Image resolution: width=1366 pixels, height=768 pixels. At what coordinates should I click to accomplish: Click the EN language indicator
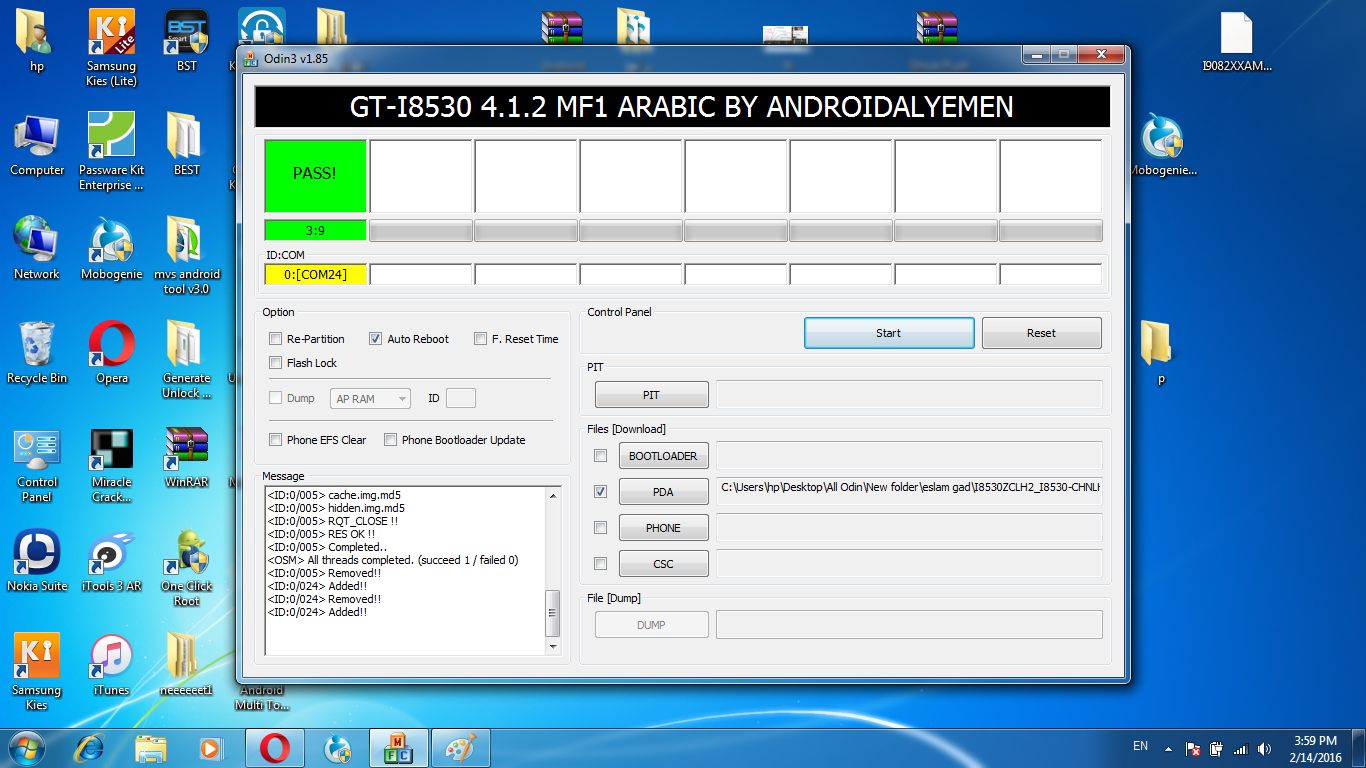[1140, 746]
